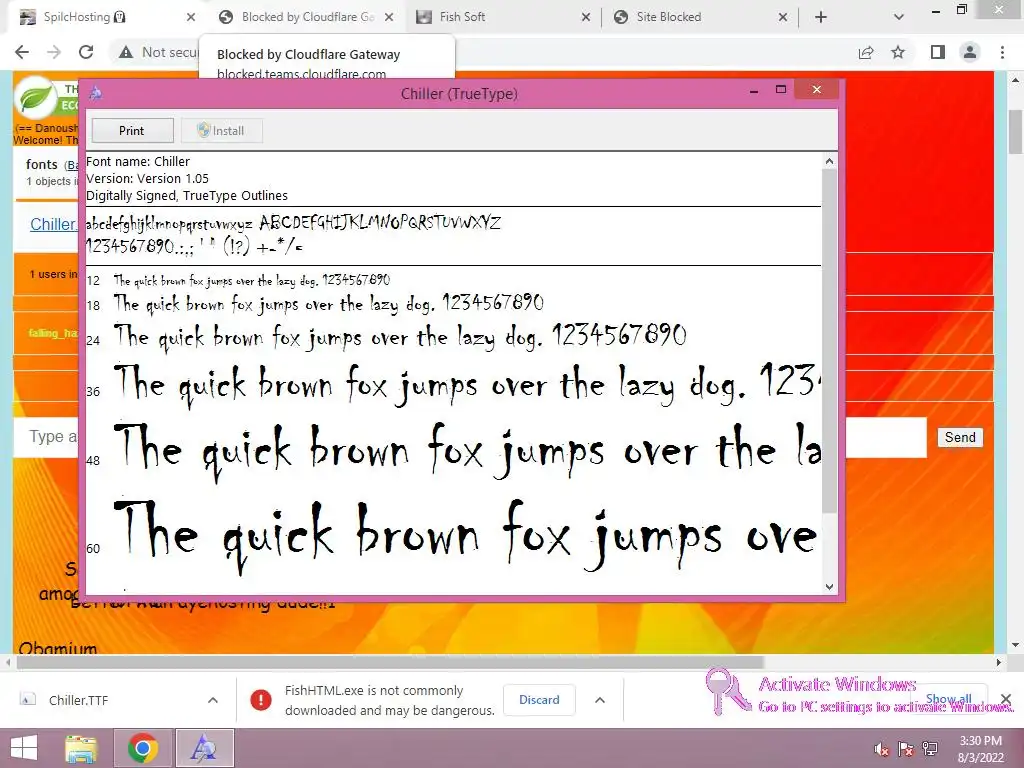The width and height of the screenshot is (1024, 768).
Task: Go back in browser history
Action: 22,52
